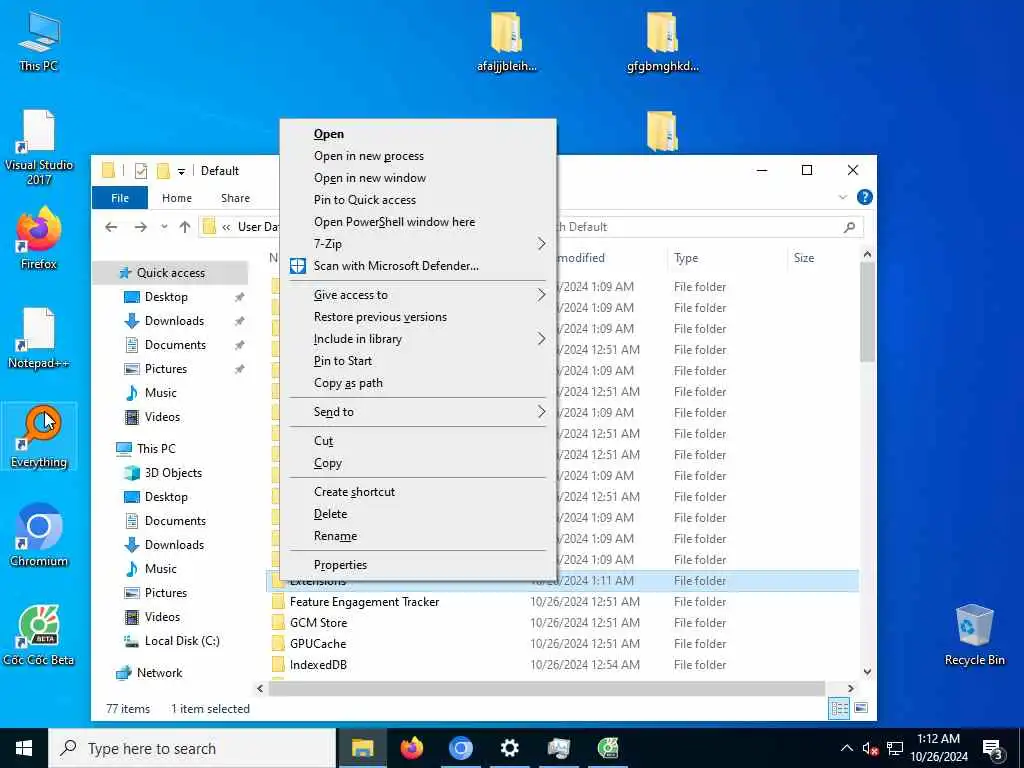Switch to the details view layout button
Image resolution: width=1024 pixels, height=768 pixels.
tap(839, 709)
